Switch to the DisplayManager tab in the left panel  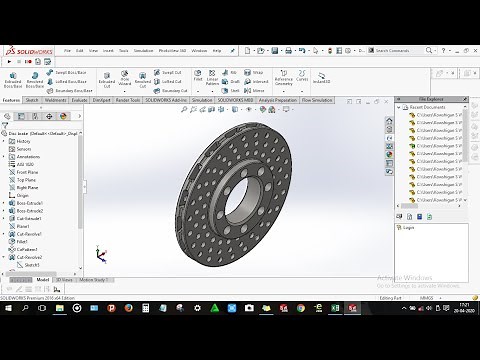pyautogui.click(x=63, y=116)
